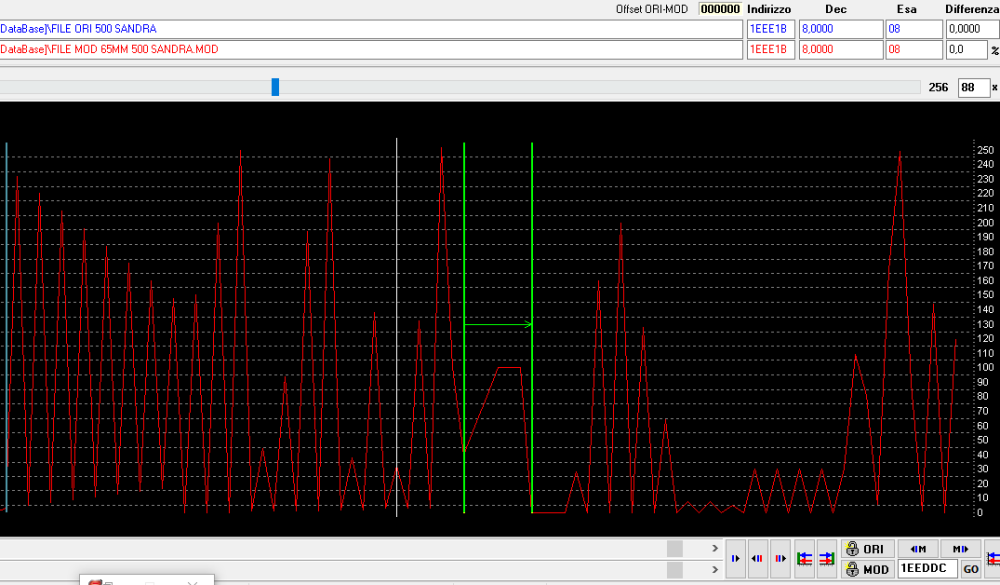Select the FILE MOD 65MM 500 SANDRA.MOD field

point(370,49)
